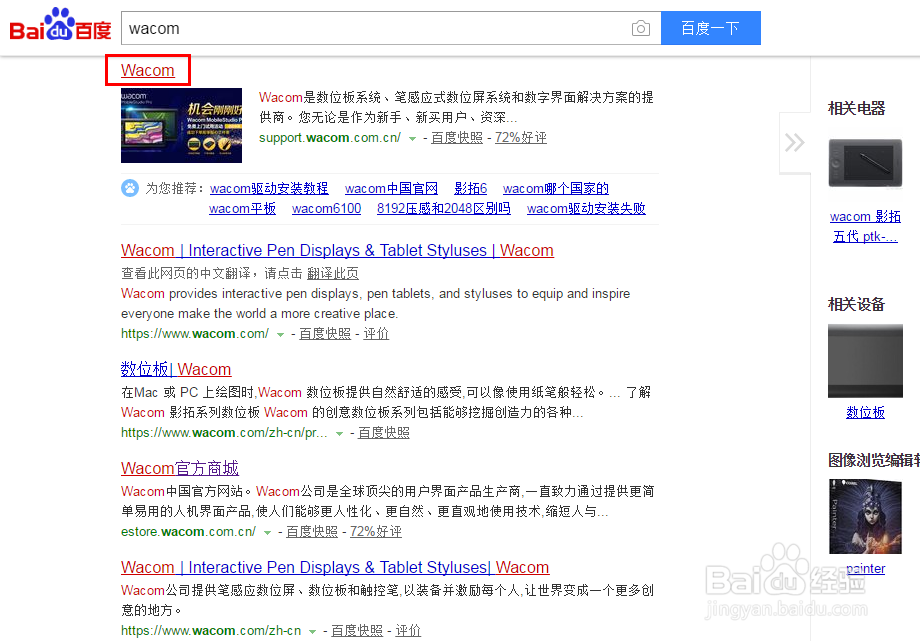Expand dropdown arrow beside www.wacom.com/zh-cn/pr...
Screen dimensions: 920x641
(x=339, y=434)
